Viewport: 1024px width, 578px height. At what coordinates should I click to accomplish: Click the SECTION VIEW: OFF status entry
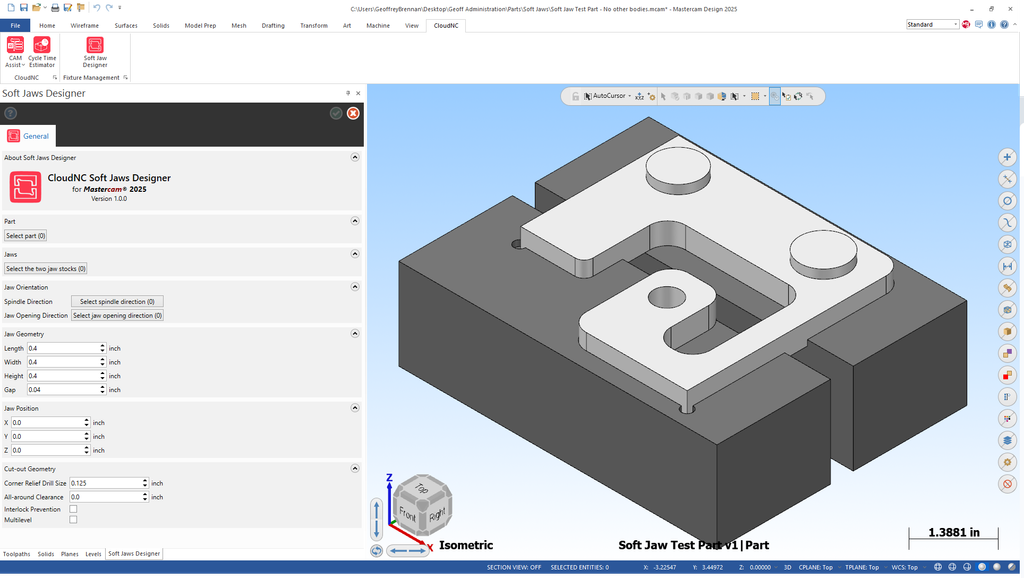pos(514,568)
